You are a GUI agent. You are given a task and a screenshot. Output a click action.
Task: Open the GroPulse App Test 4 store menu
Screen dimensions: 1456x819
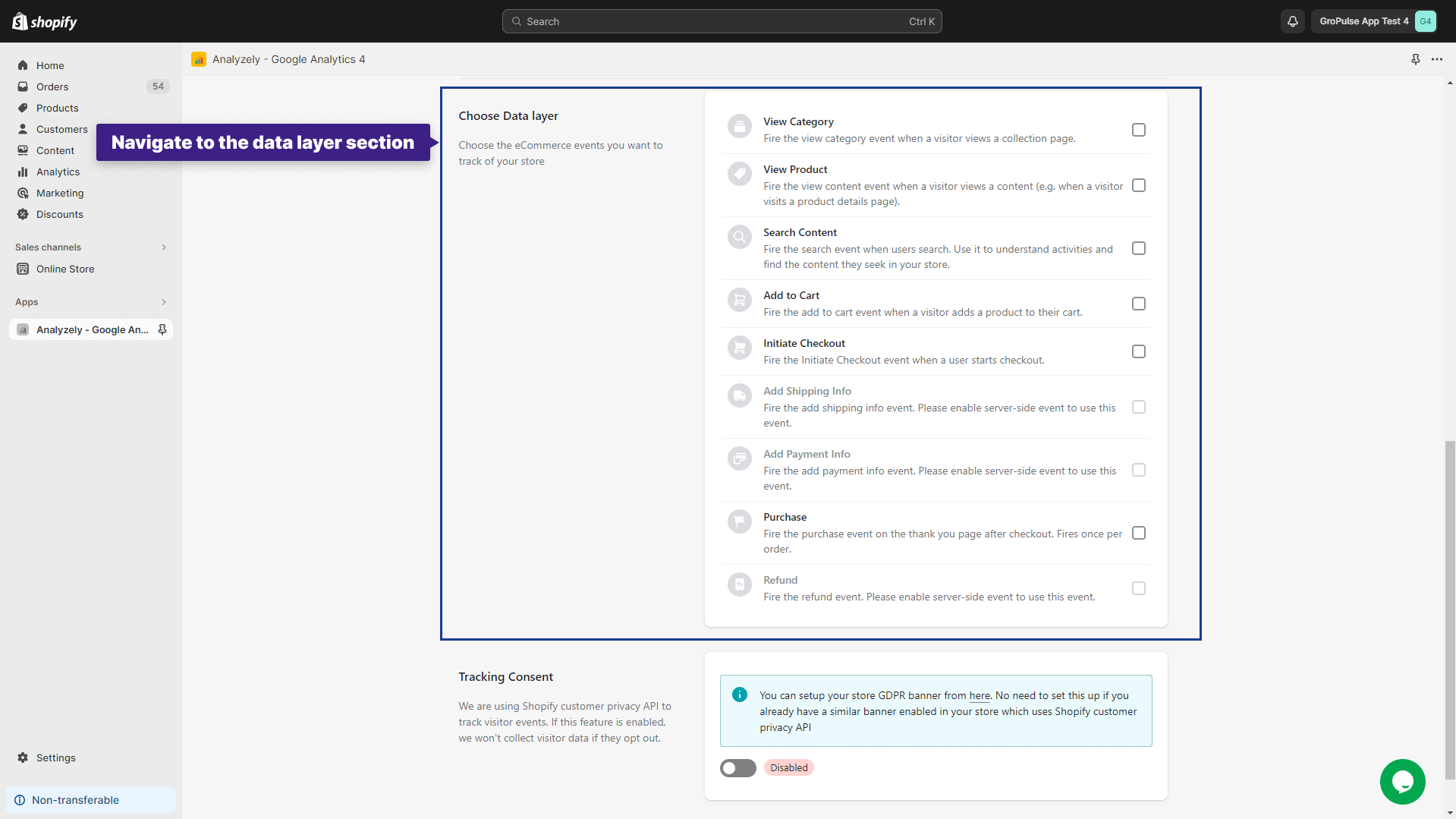click(1373, 21)
